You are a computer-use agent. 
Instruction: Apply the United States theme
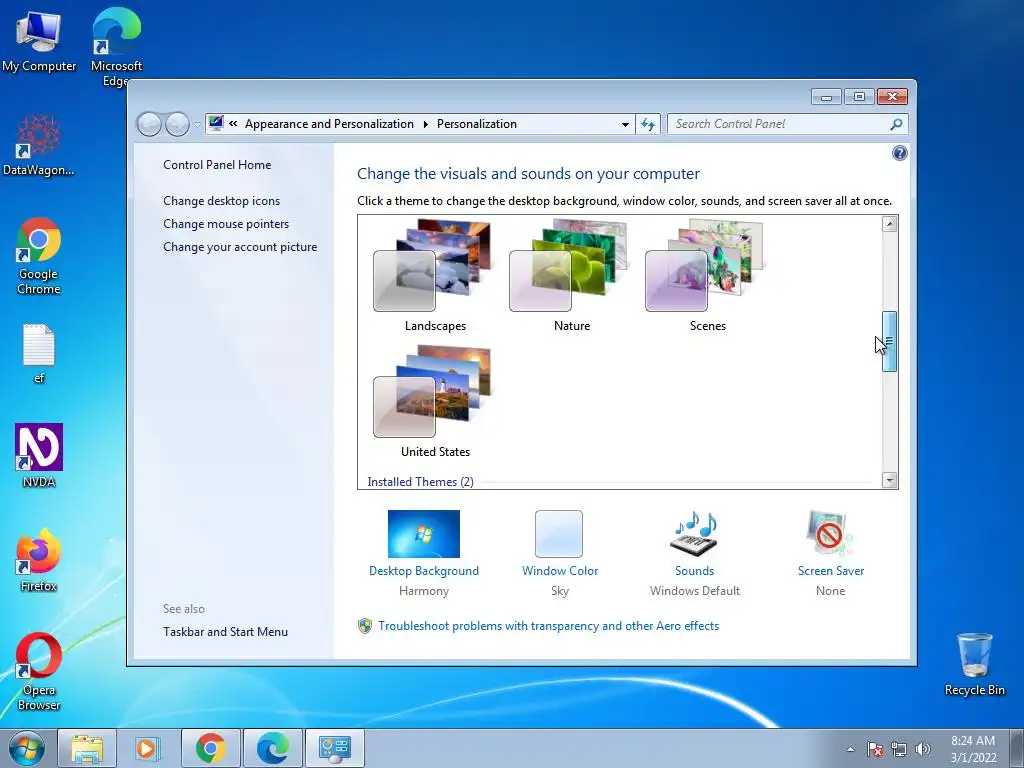[434, 401]
